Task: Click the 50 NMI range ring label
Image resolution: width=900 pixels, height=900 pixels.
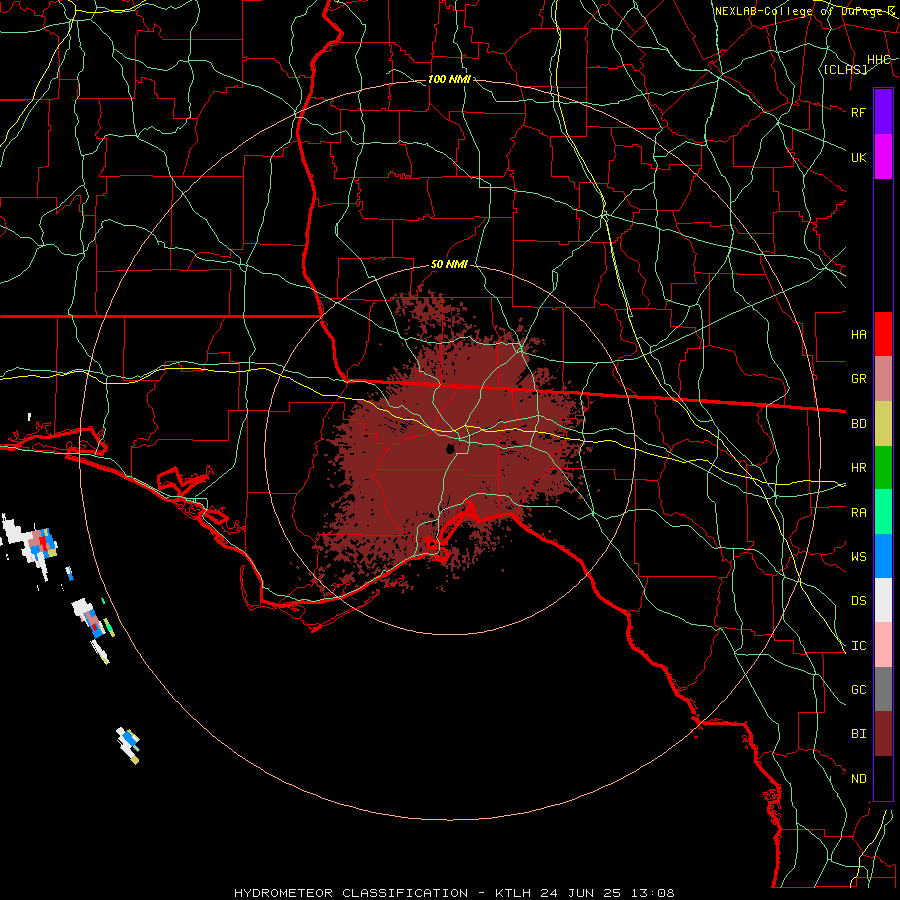Action: pyautogui.click(x=449, y=264)
